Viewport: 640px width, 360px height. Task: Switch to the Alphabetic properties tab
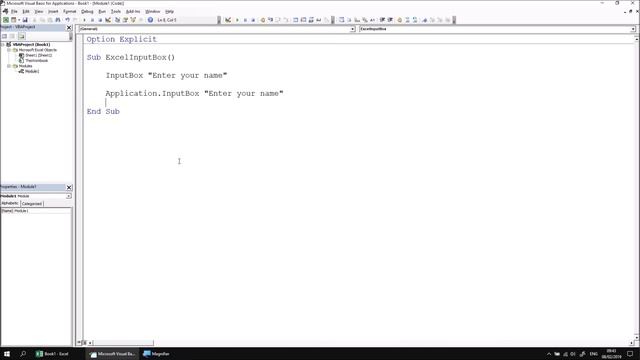(x=10, y=203)
